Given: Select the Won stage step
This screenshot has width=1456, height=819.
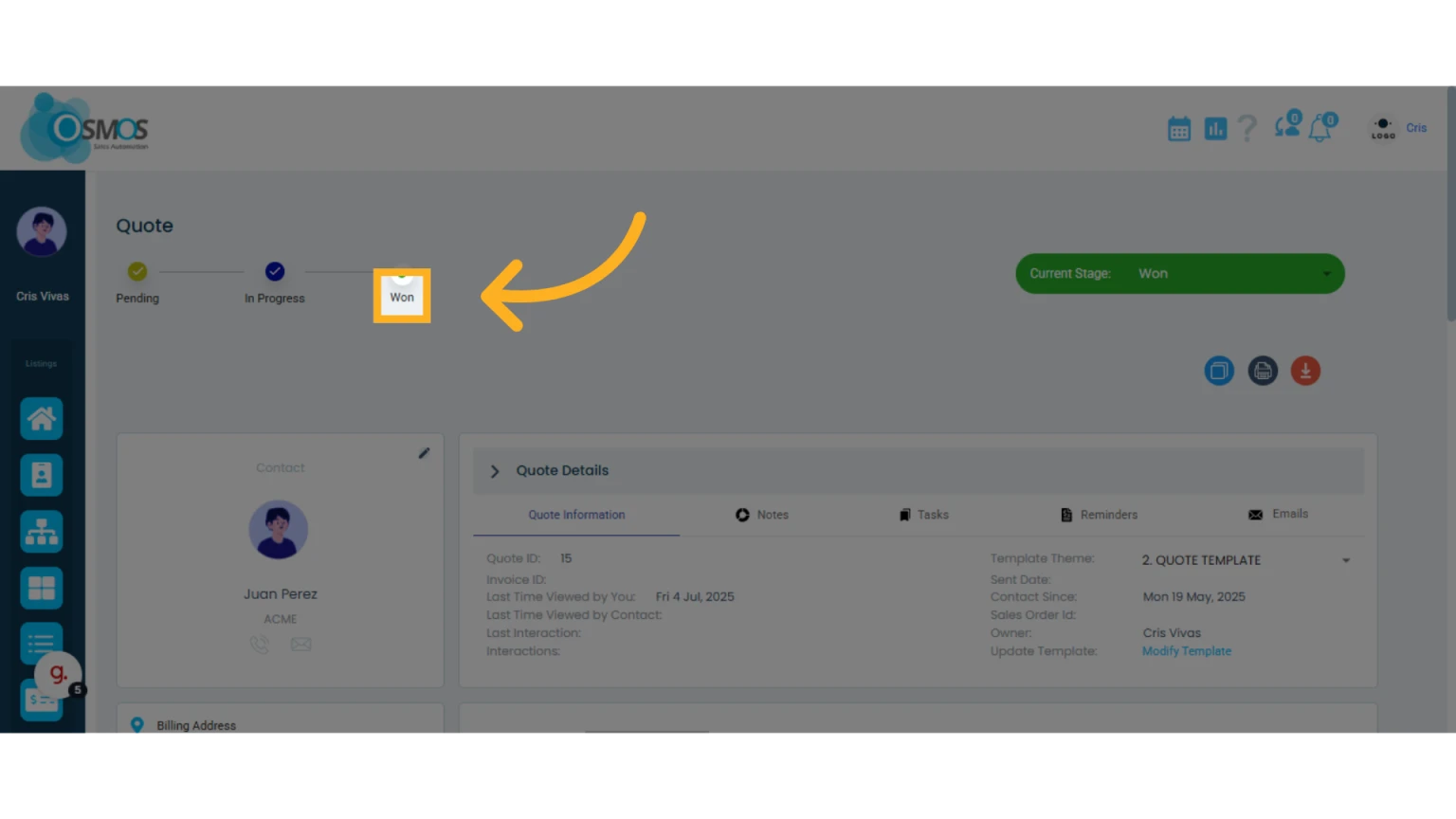Looking at the screenshot, I should pos(402,296).
